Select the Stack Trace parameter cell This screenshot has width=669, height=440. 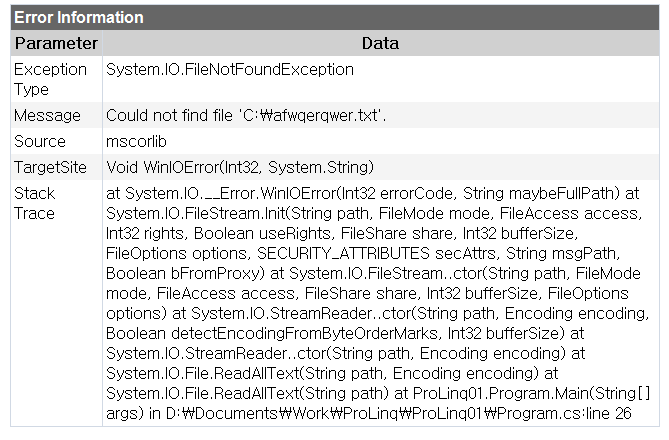pyautogui.click(x=35, y=202)
